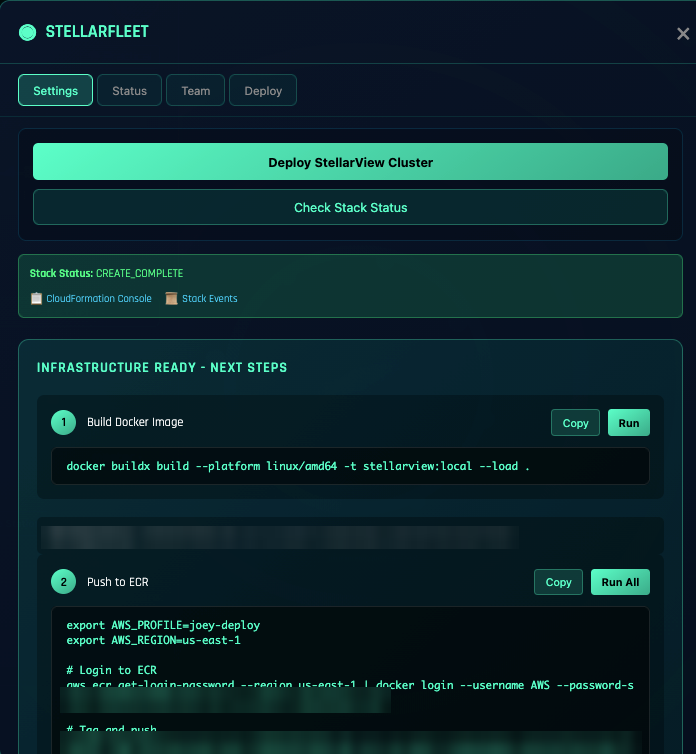
Task: Click the step 1 number badge
Action: 63,422
